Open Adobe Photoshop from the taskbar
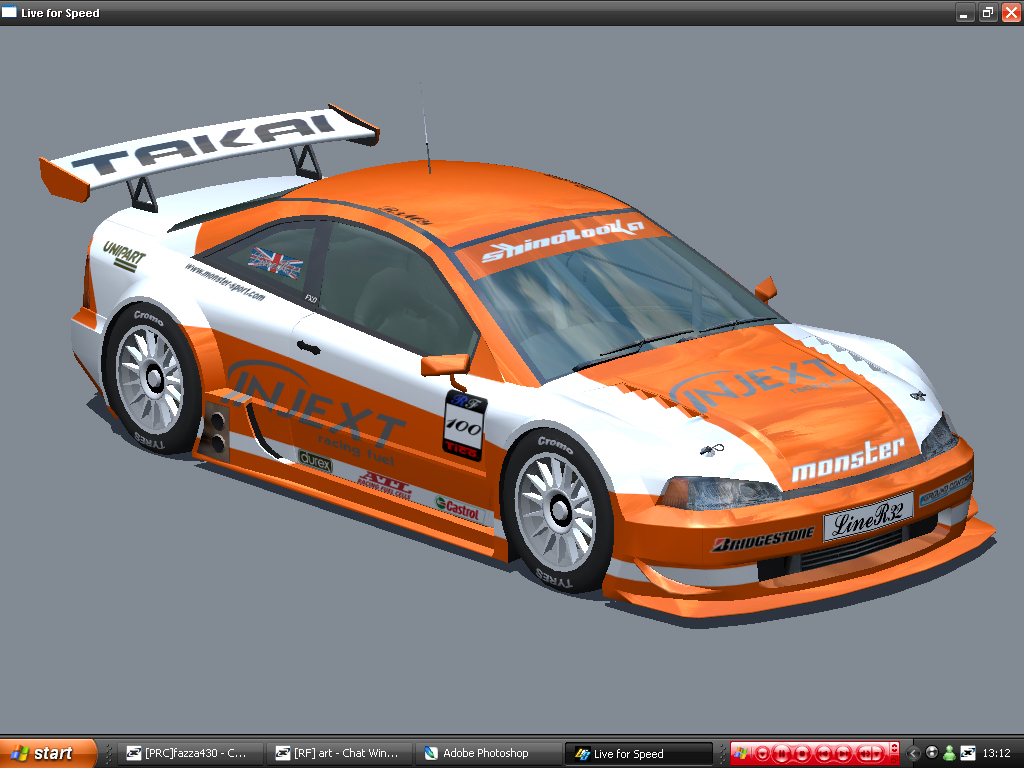 (490, 753)
